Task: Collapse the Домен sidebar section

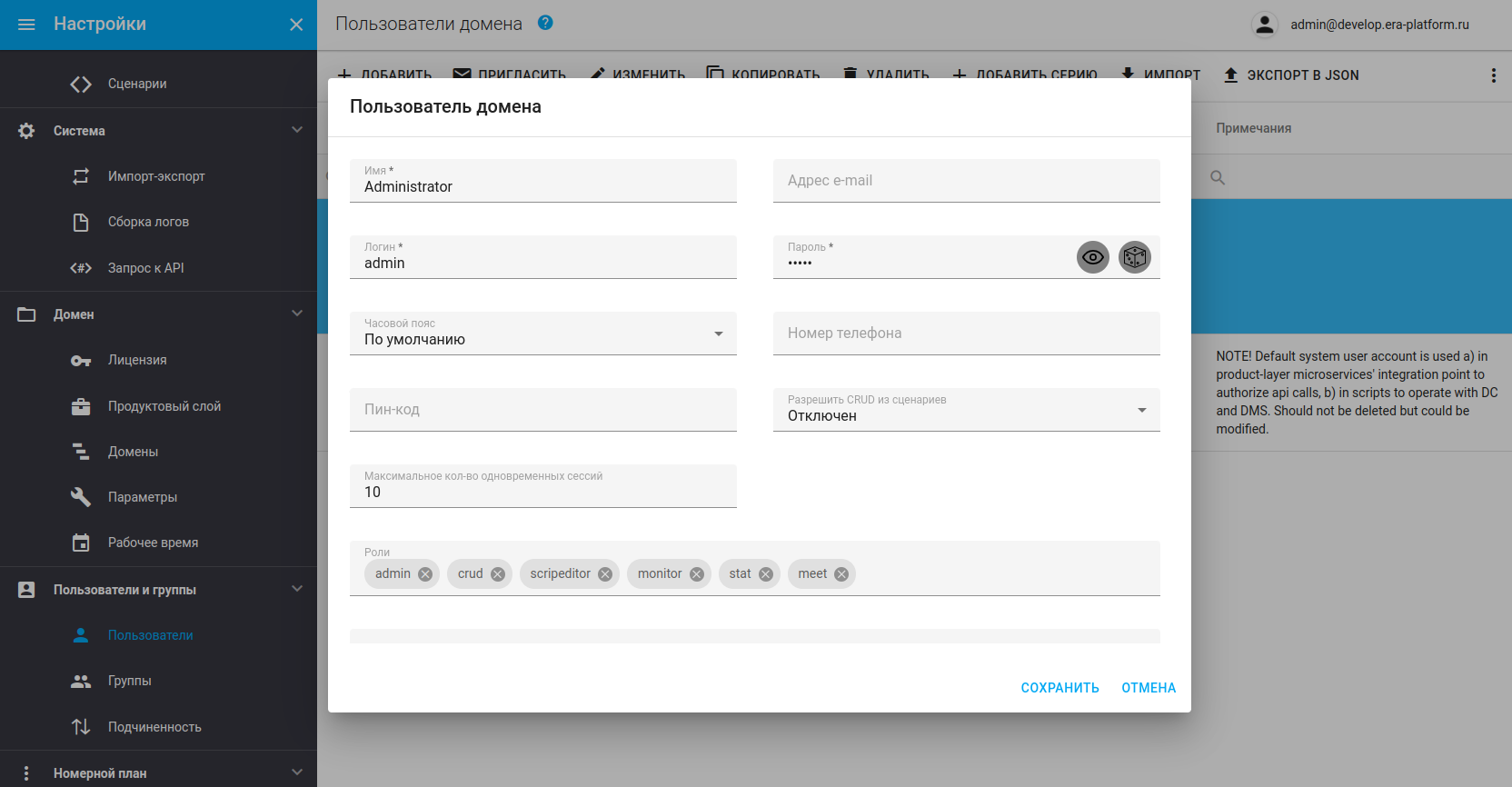Action: point(296,314)
